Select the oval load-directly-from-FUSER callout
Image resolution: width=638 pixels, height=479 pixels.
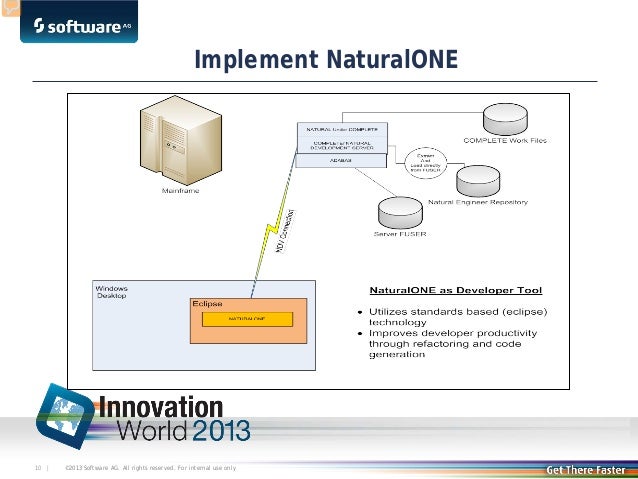tap(426, 163)
